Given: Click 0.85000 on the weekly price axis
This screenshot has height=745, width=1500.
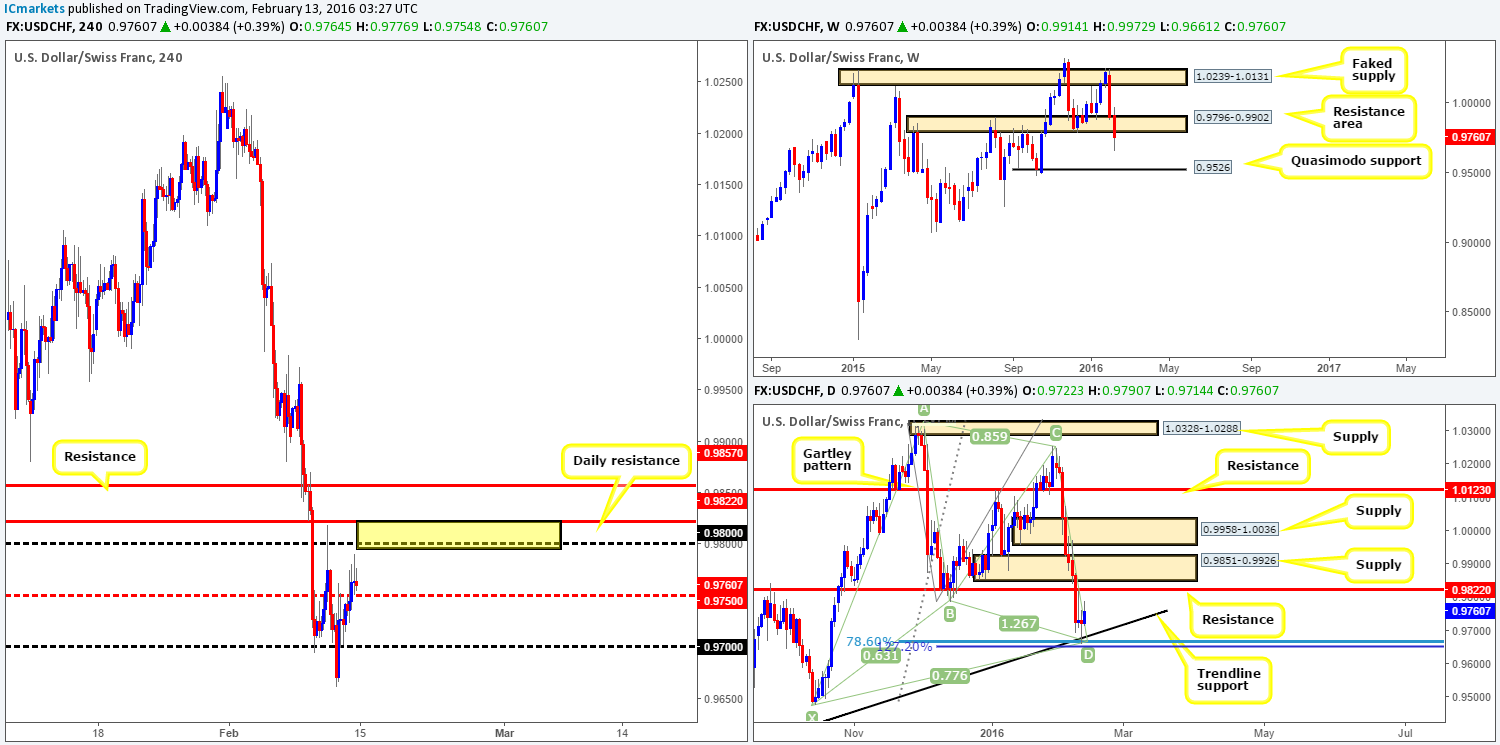Looking at the screenshot, I should point(1469,311).
